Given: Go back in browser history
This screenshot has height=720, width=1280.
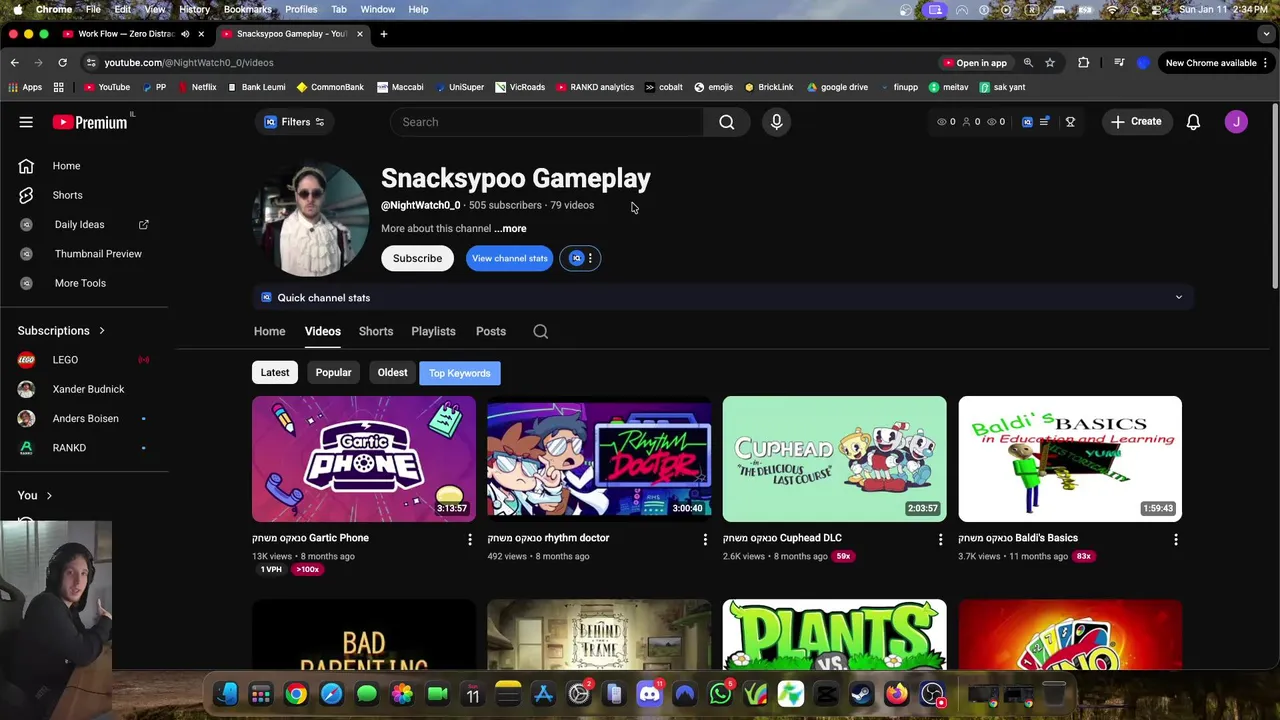Looking at the screenshot, I should click(x=14, y=63).
